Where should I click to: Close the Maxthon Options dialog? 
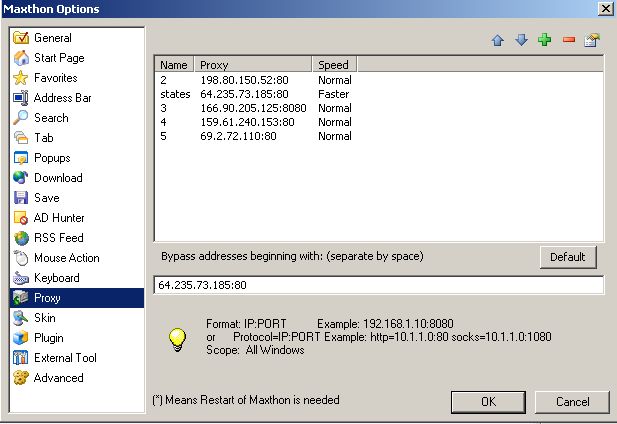(x=605, y=8)
